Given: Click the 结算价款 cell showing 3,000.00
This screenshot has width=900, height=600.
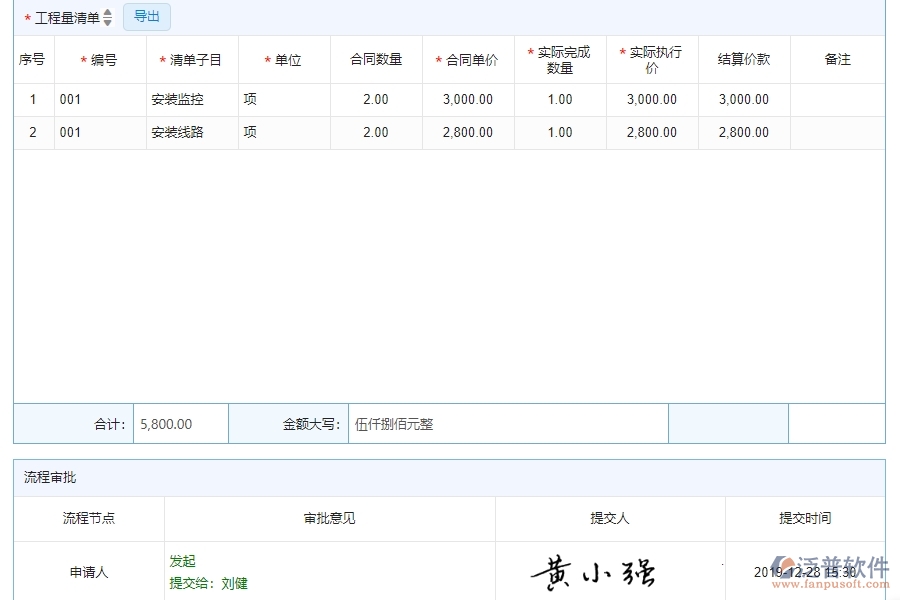Looking at the screenshot, I should point(742,99).
